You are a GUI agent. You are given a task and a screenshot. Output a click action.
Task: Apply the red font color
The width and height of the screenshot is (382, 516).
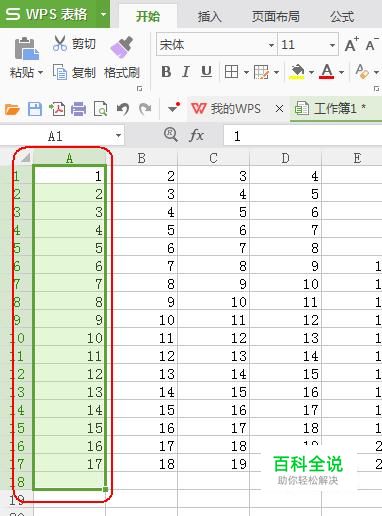point(327,72)
